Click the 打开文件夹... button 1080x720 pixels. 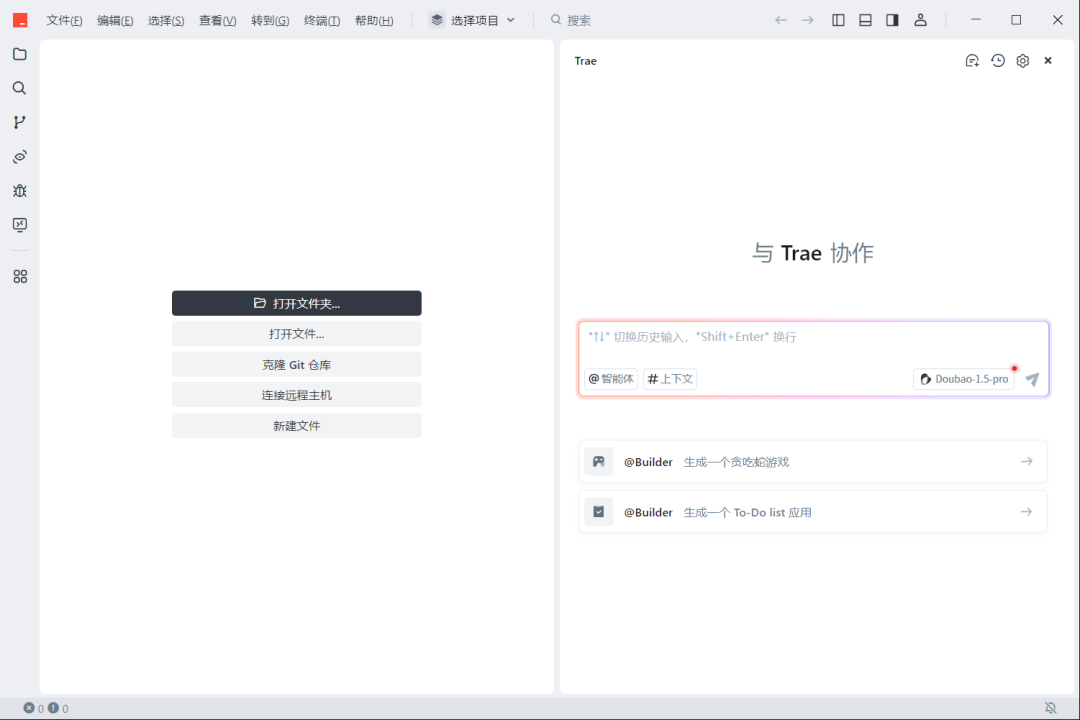297,303
